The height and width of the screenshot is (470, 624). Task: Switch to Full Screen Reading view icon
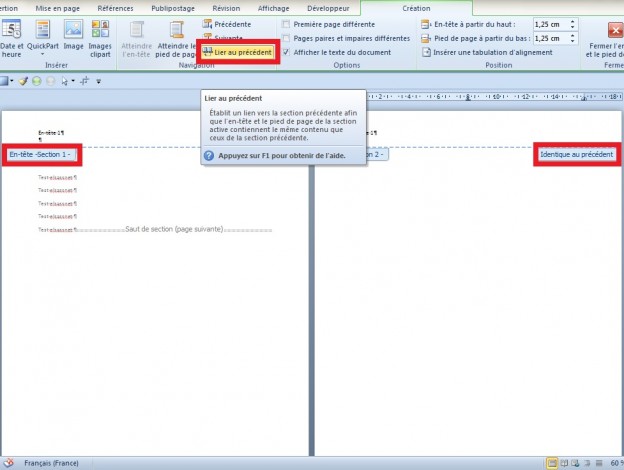pyautogui.click(x=564, y=463)
